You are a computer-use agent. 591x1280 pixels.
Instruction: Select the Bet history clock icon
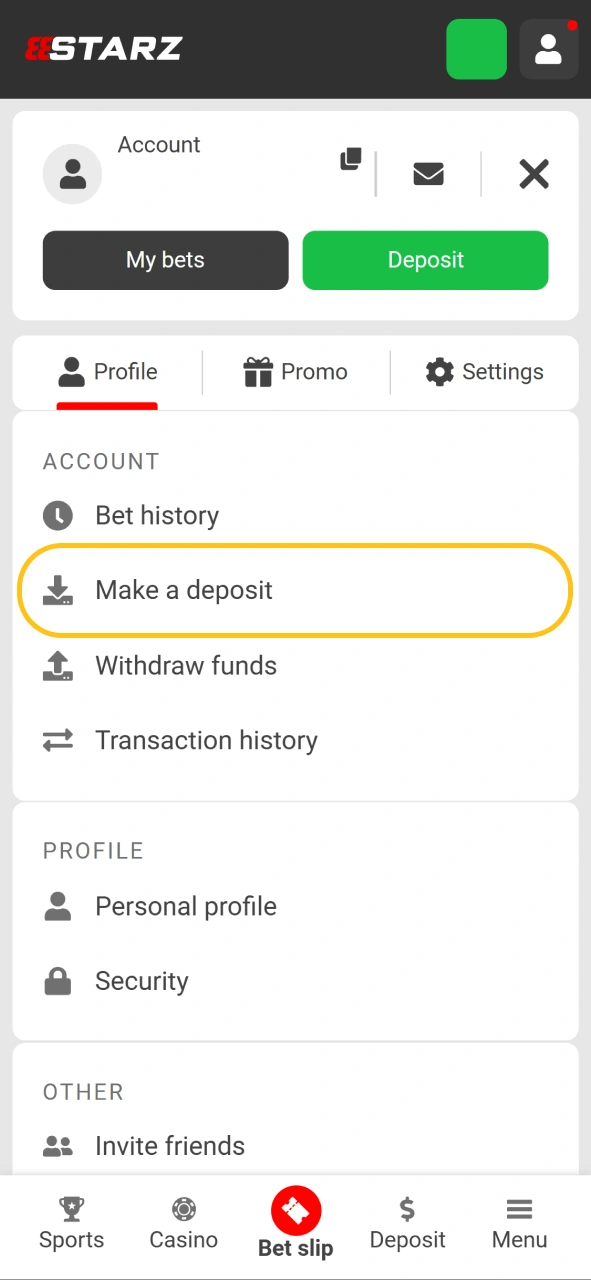[x=58, y=515]
